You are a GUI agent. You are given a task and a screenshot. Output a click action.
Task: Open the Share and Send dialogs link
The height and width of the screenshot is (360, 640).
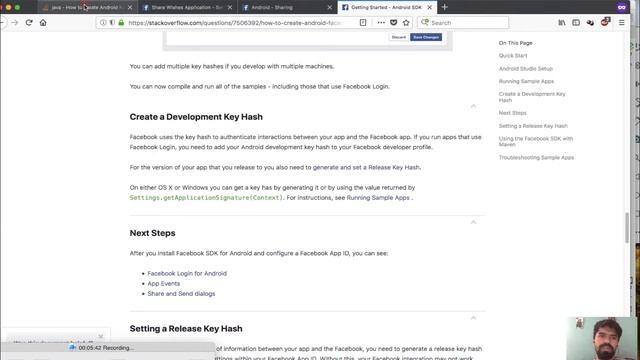point(181,294)
